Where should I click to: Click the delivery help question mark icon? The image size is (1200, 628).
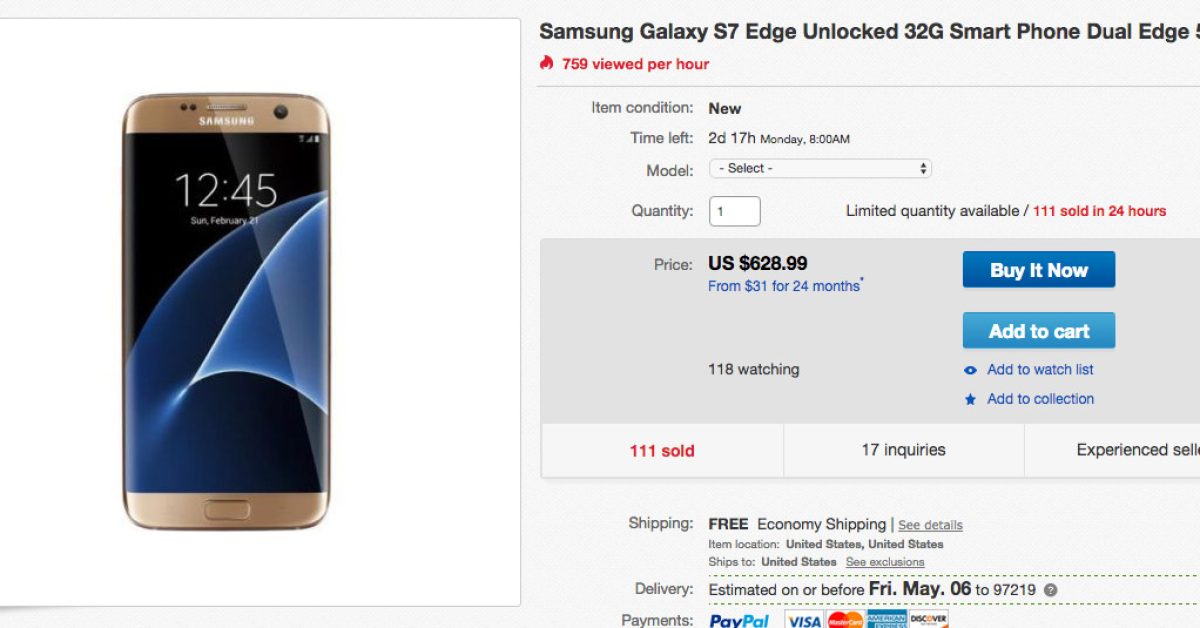(x=1050, y=590)
